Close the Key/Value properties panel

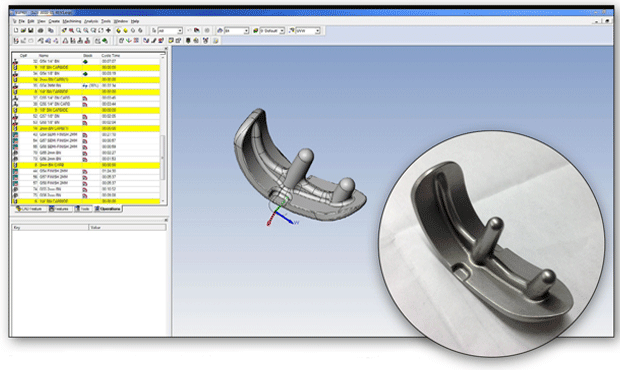point(166,220)
